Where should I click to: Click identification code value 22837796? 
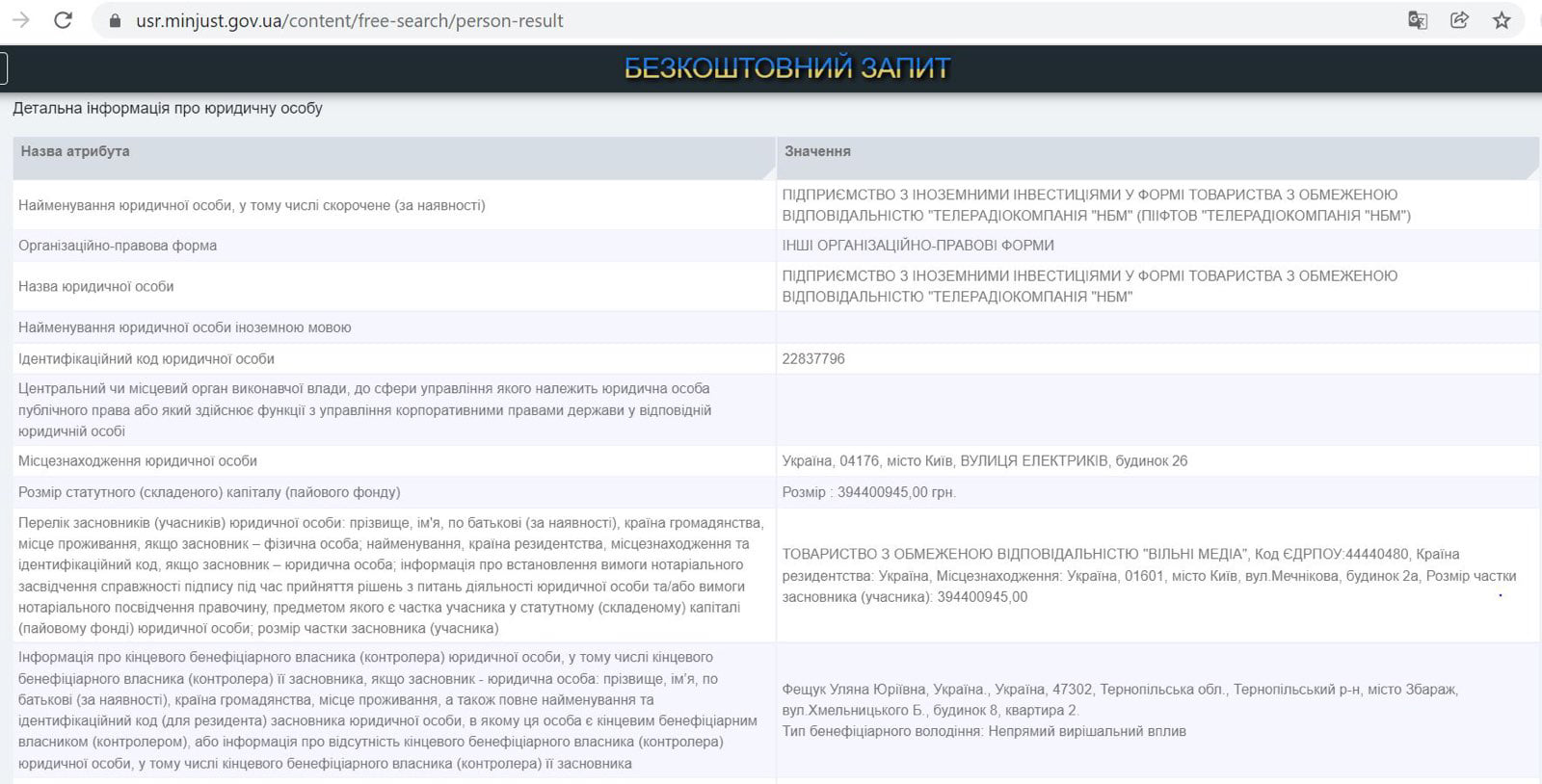click(813, 358)
